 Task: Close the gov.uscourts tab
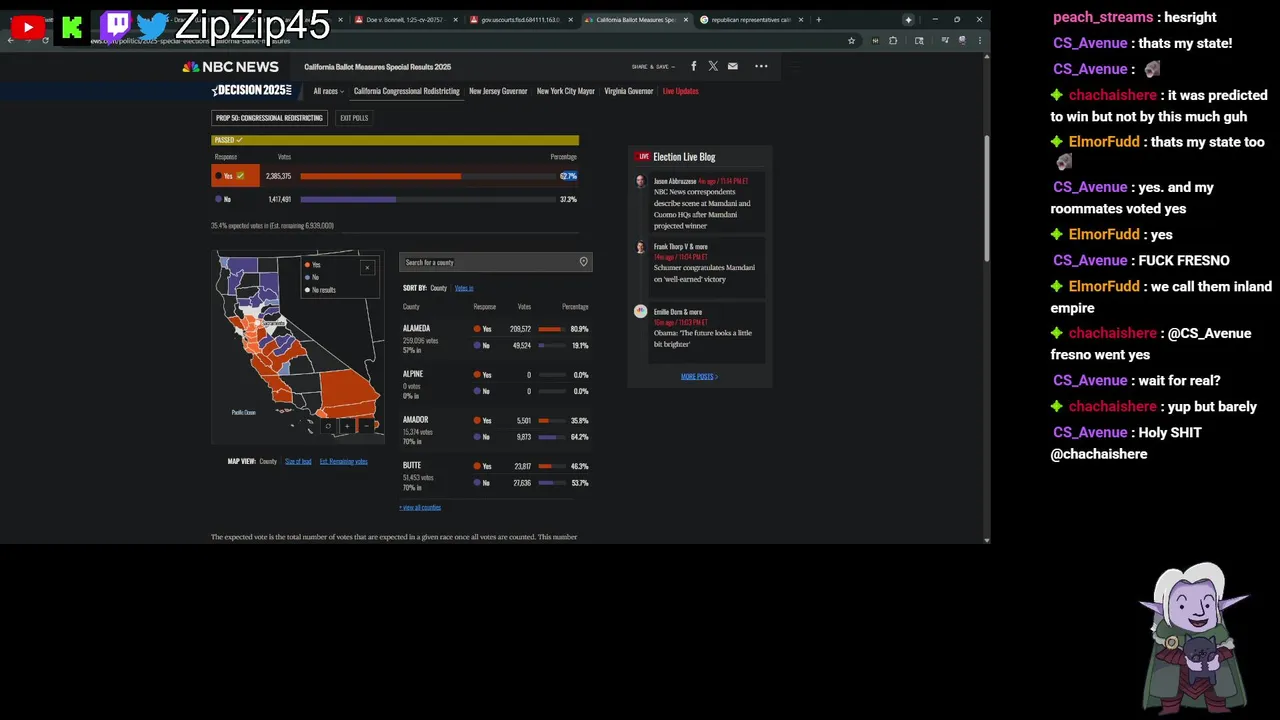tap(571, 19)
